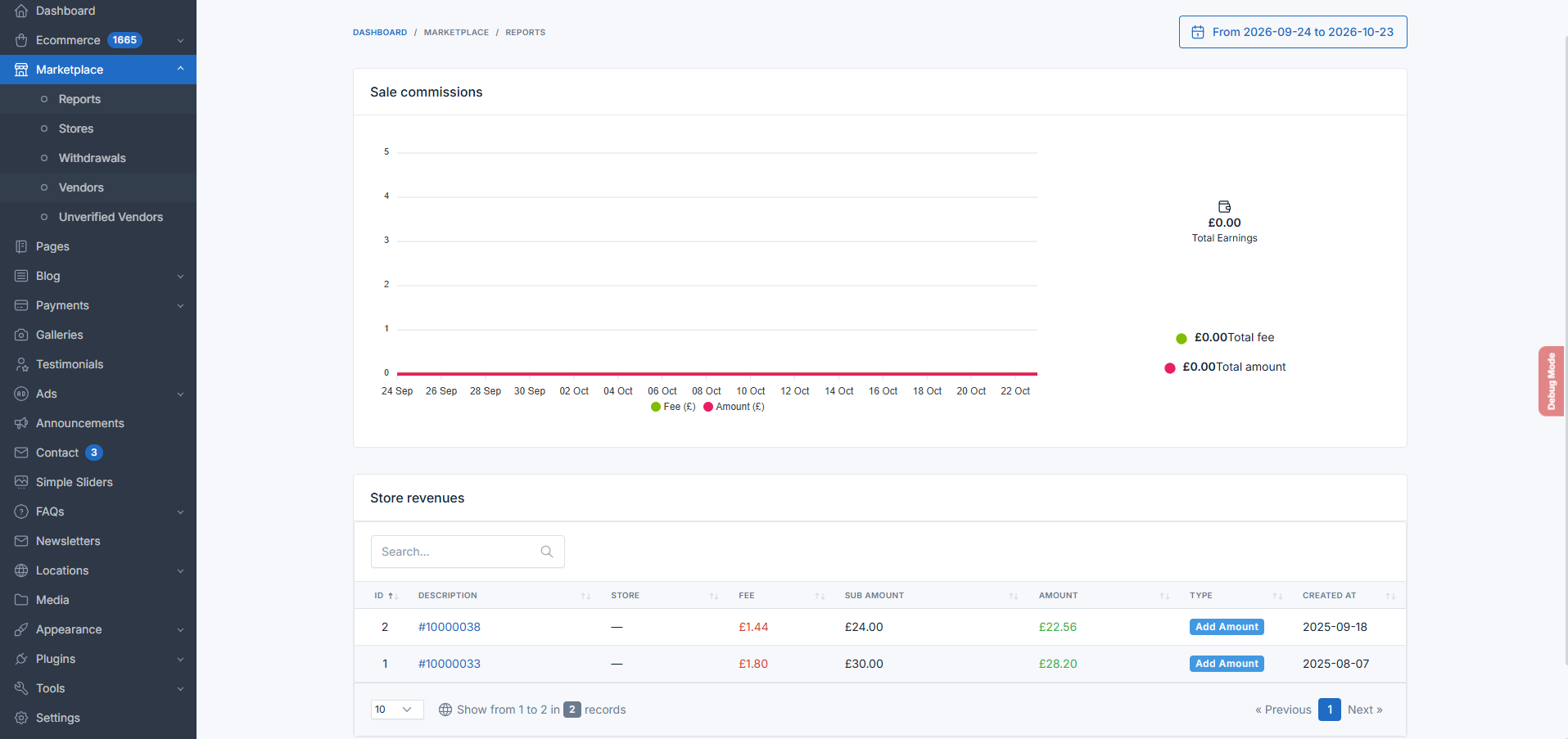Open the date range picker
The width and height of the screenshot is (1568, 739).
[1293, 32]
